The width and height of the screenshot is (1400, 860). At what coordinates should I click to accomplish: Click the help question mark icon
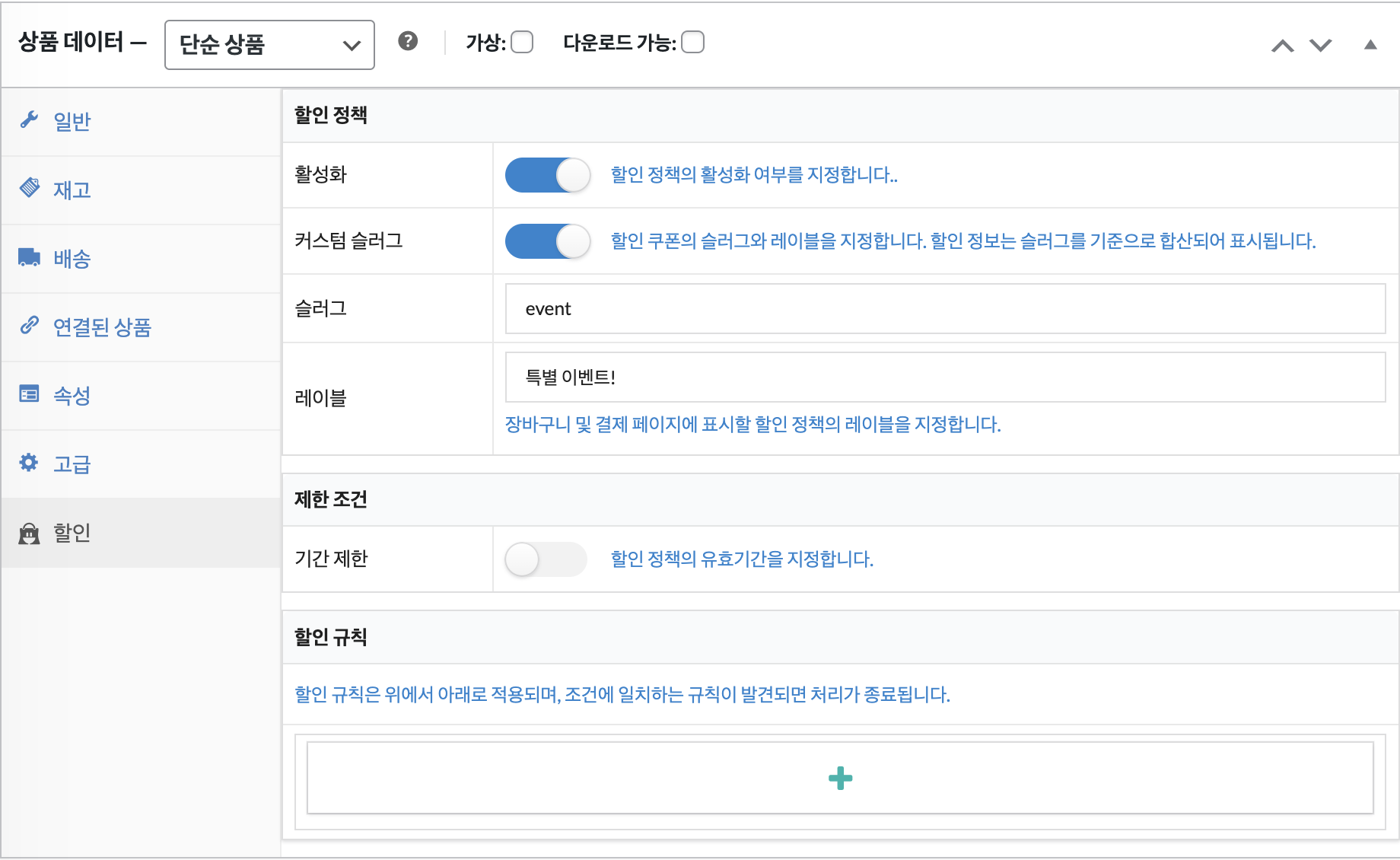(408, 41)
